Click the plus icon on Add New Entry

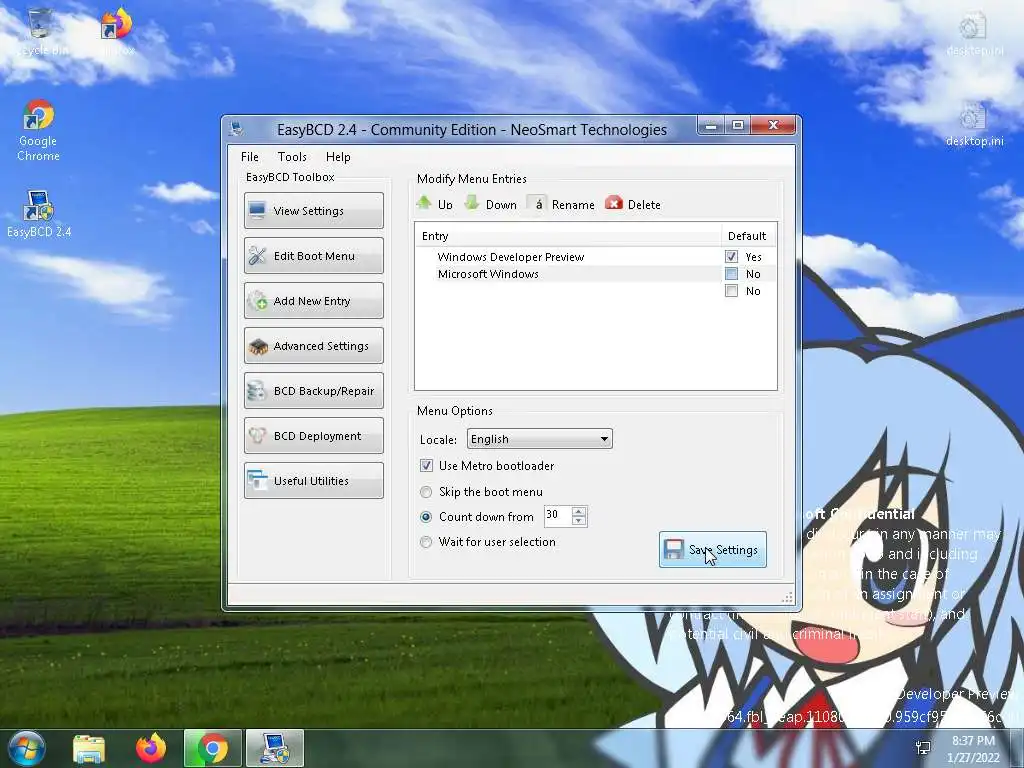coord(257,300)
